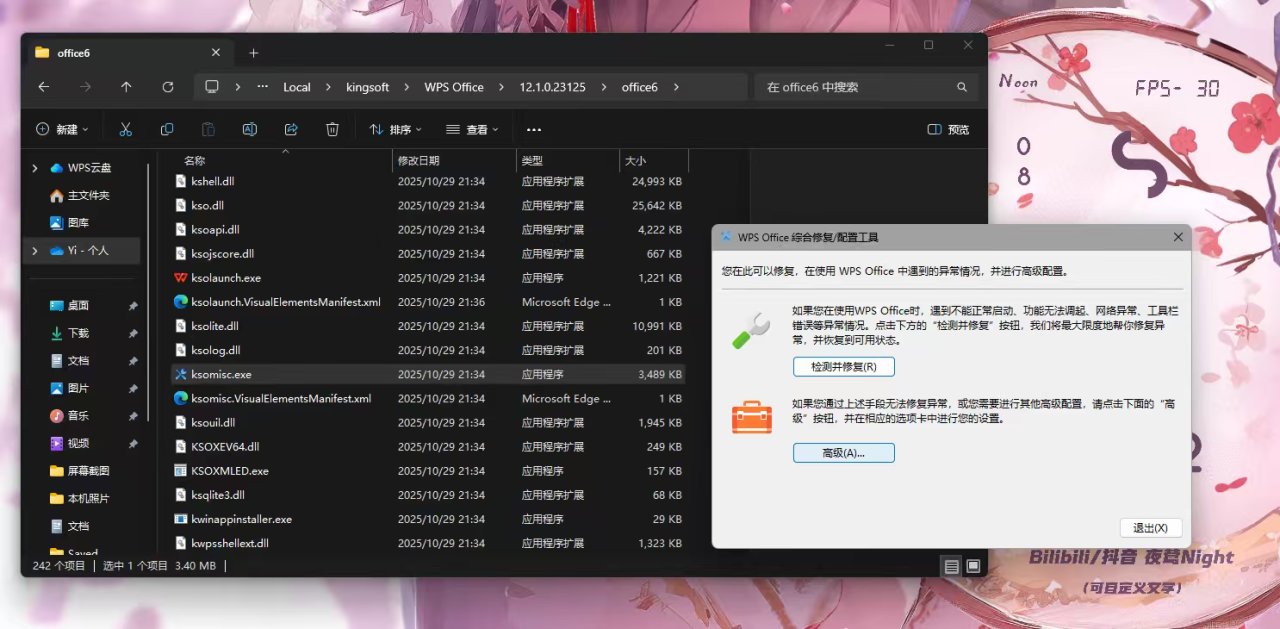
Task: Go up one folder level arrow
Action: click(x=126, y=87)
